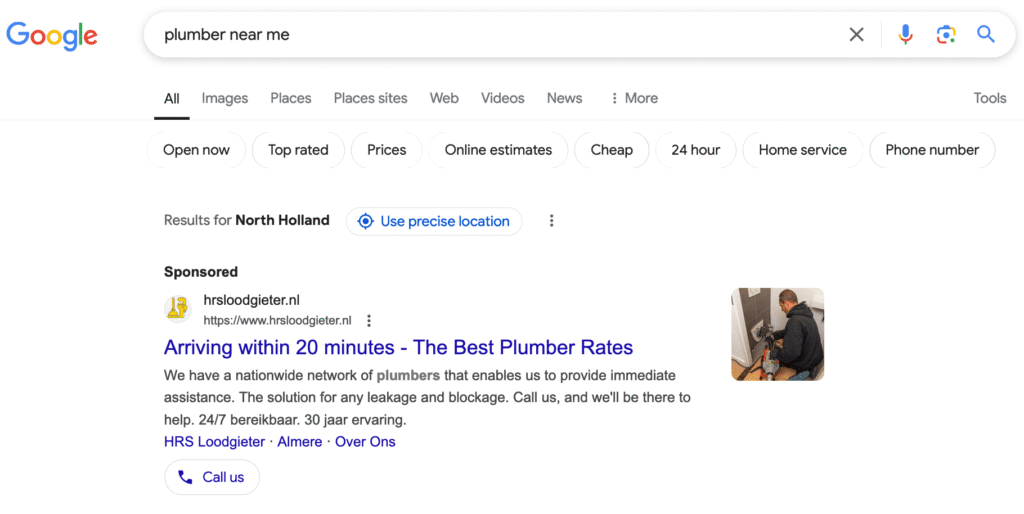Click inside the search text field
The height and width of the screenshot is (514, 1024).
[x=500, y=35]
